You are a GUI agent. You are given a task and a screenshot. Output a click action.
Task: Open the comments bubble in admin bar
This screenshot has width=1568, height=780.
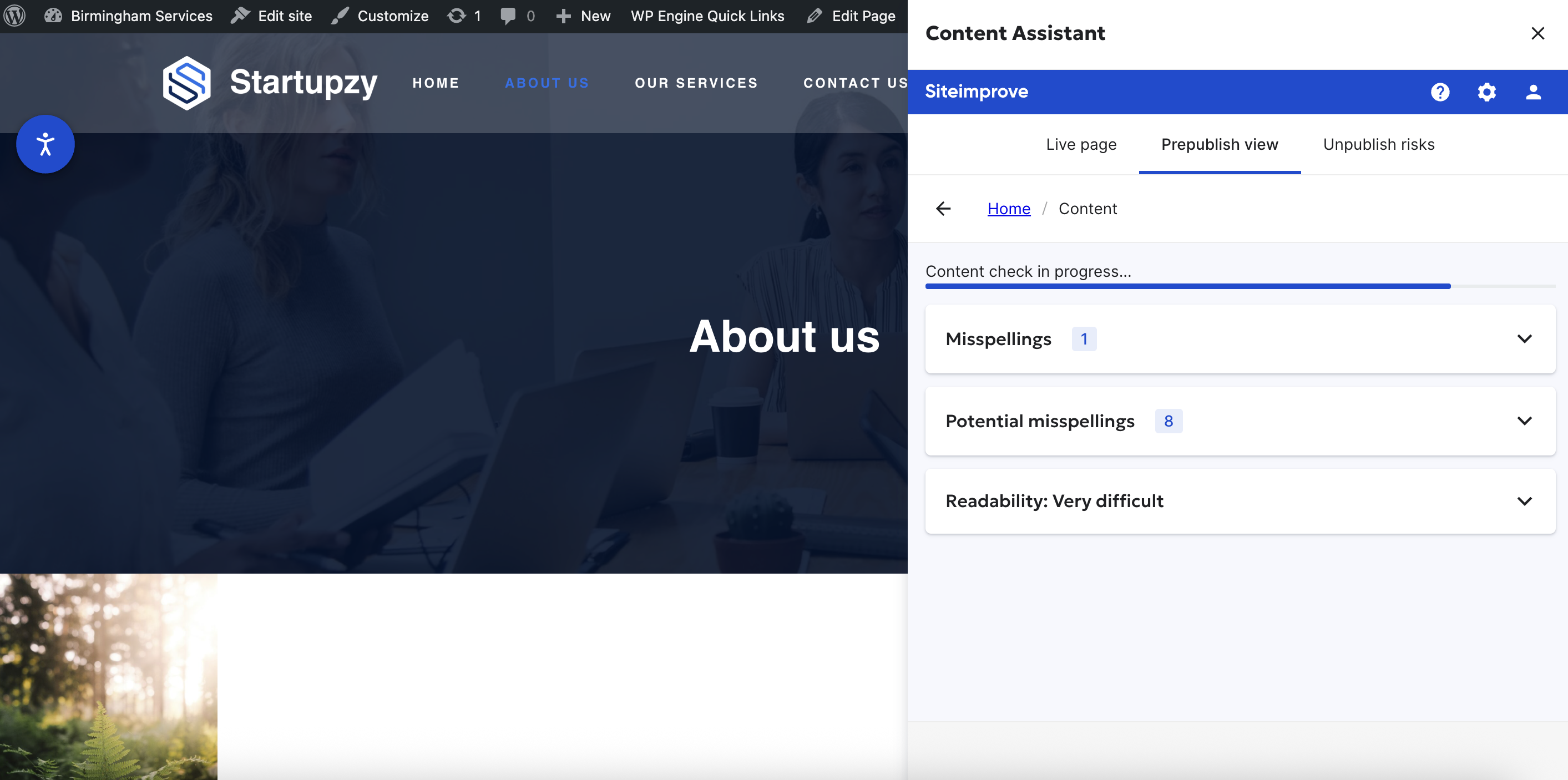click(x=508, y=16)
